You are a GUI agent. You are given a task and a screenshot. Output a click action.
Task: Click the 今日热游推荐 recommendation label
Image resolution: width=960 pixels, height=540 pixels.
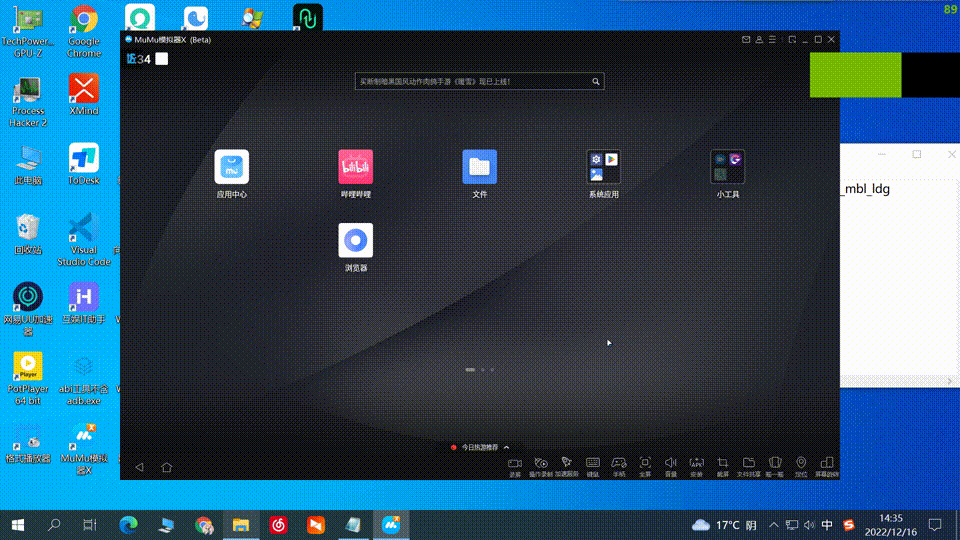tap(480, 448)
